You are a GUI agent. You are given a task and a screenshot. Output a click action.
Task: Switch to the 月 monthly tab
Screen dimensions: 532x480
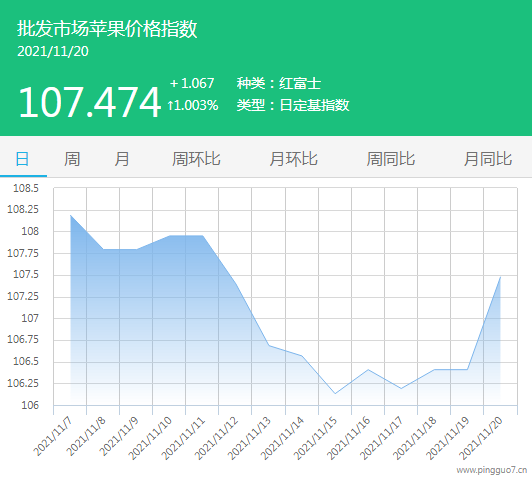(x=122, y=159)
